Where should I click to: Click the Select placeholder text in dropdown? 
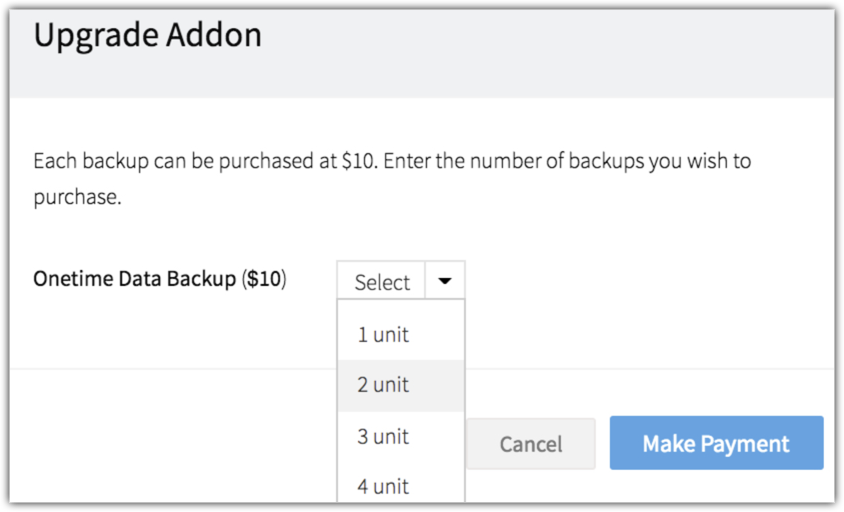click(382, 283)
